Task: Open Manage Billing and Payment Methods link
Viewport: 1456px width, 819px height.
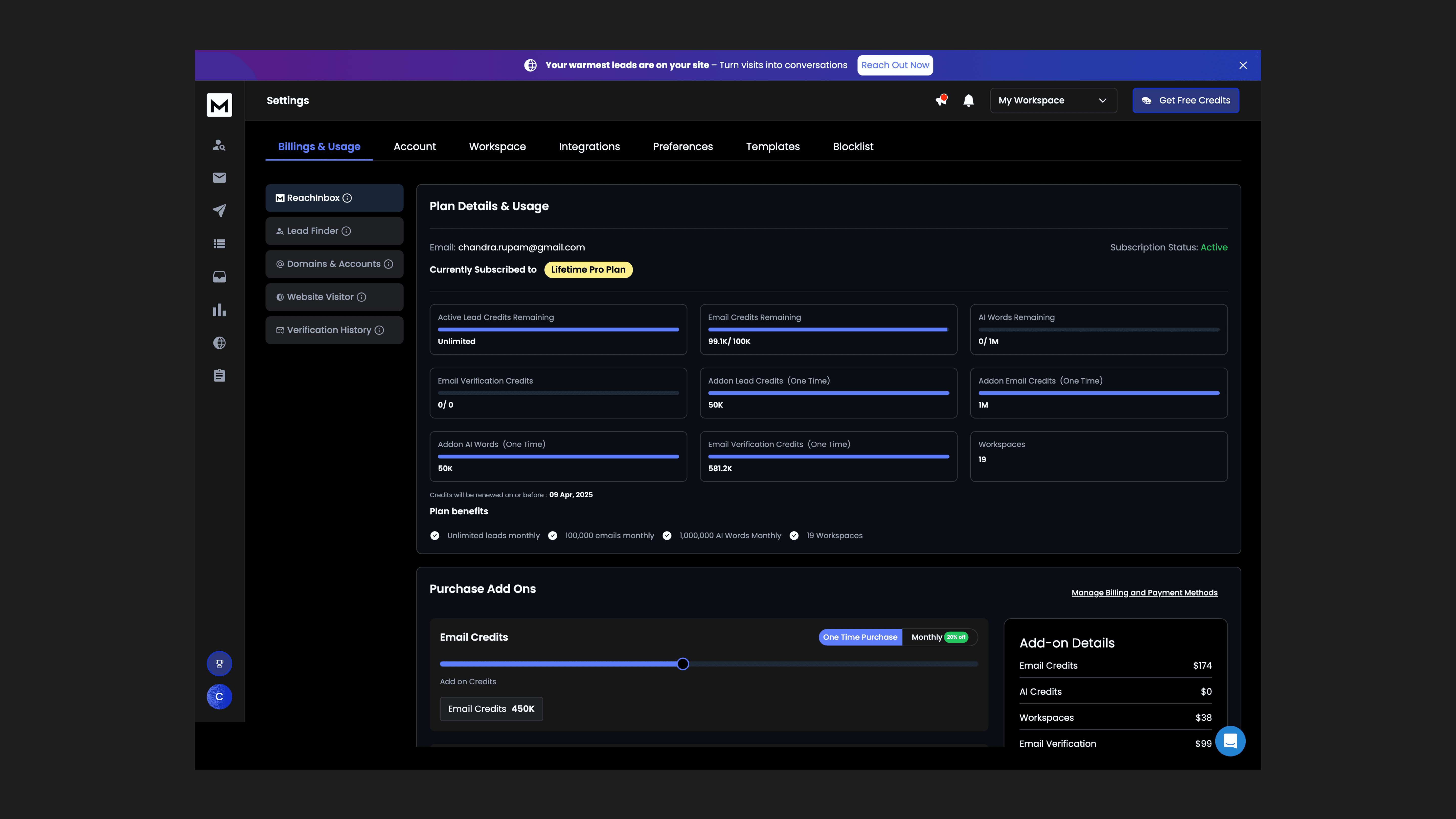Action: coord(1144,592)
